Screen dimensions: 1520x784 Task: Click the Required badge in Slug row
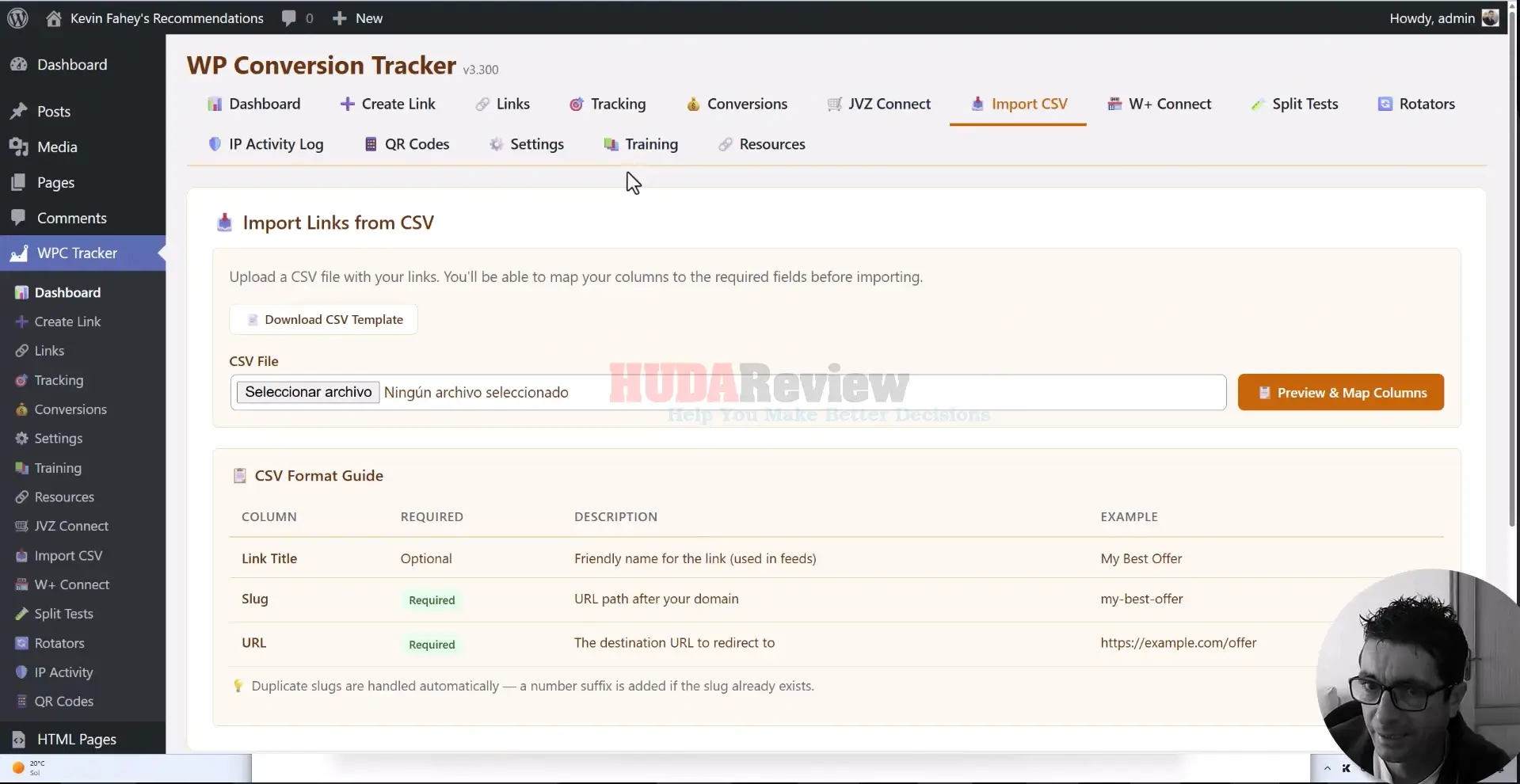432,600
